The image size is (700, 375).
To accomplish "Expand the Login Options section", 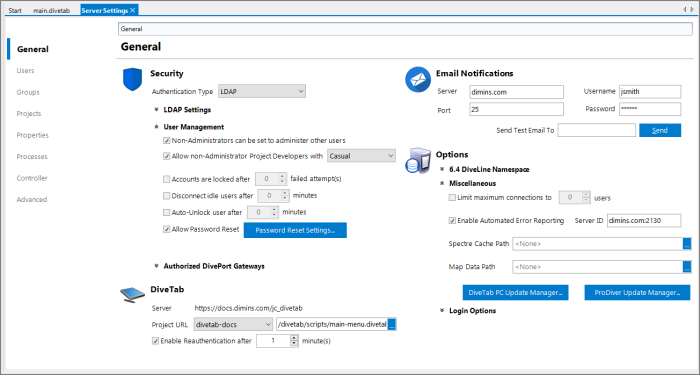I will pos(442,310).
